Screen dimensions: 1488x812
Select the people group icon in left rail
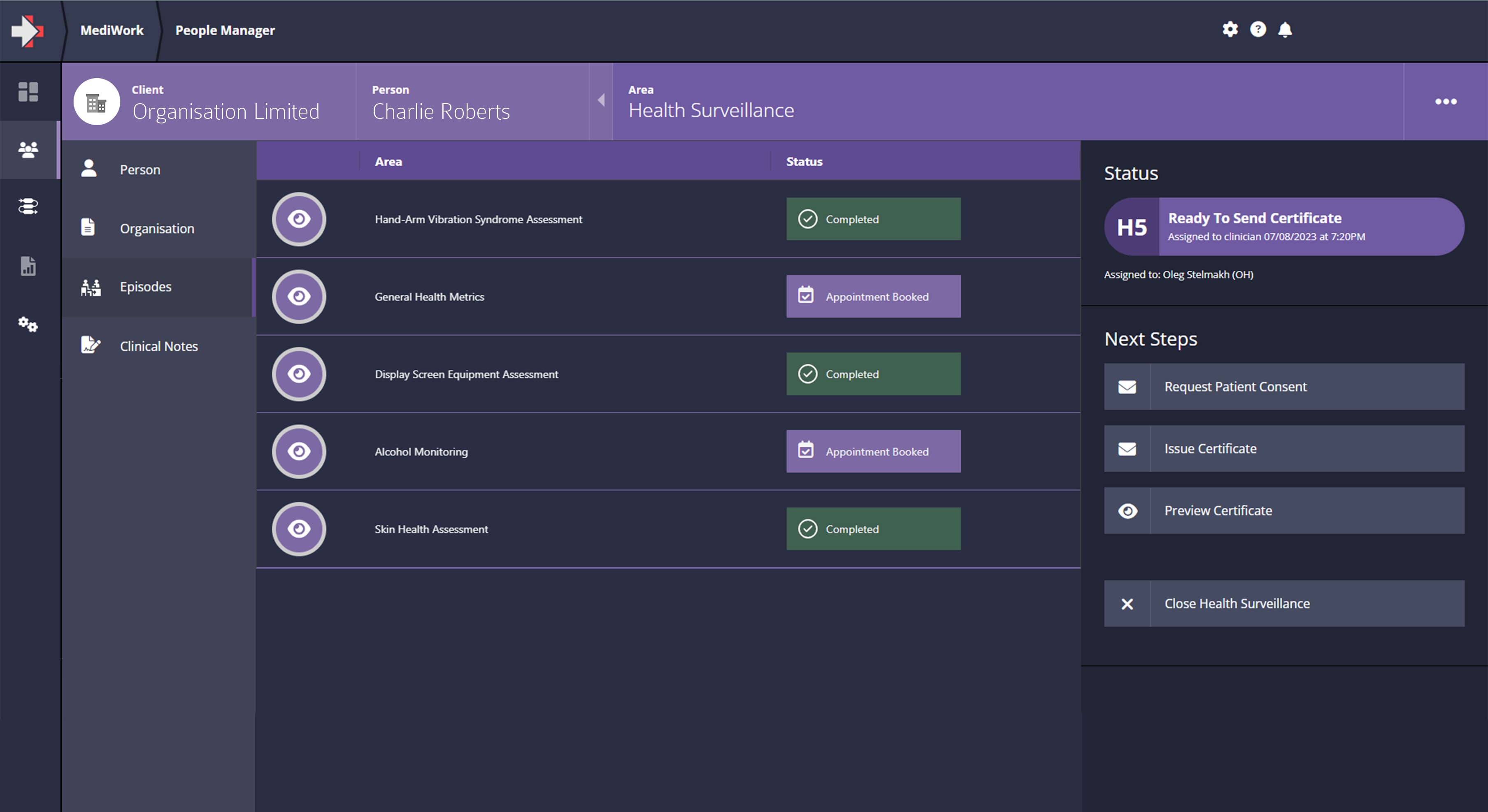click(x=28, y=150)
